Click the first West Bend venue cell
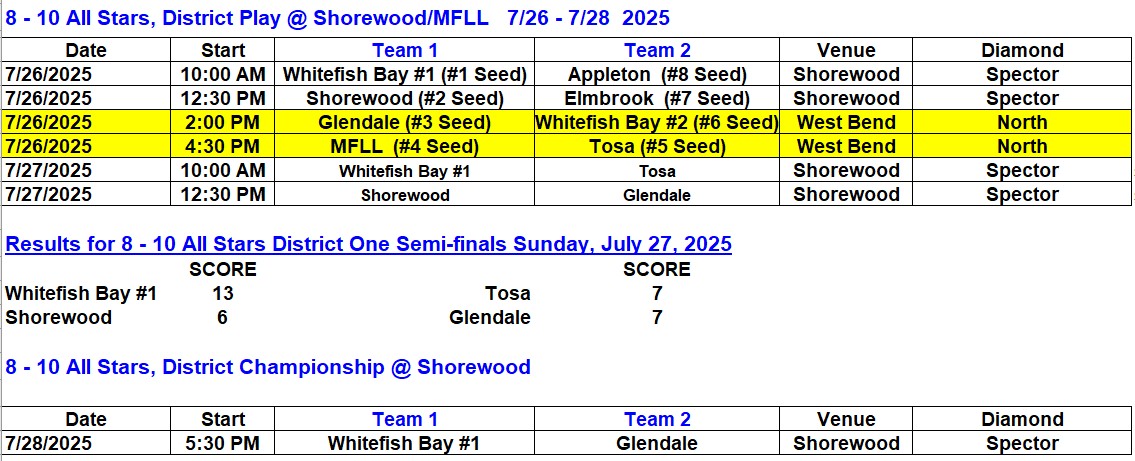 [846, 122]
